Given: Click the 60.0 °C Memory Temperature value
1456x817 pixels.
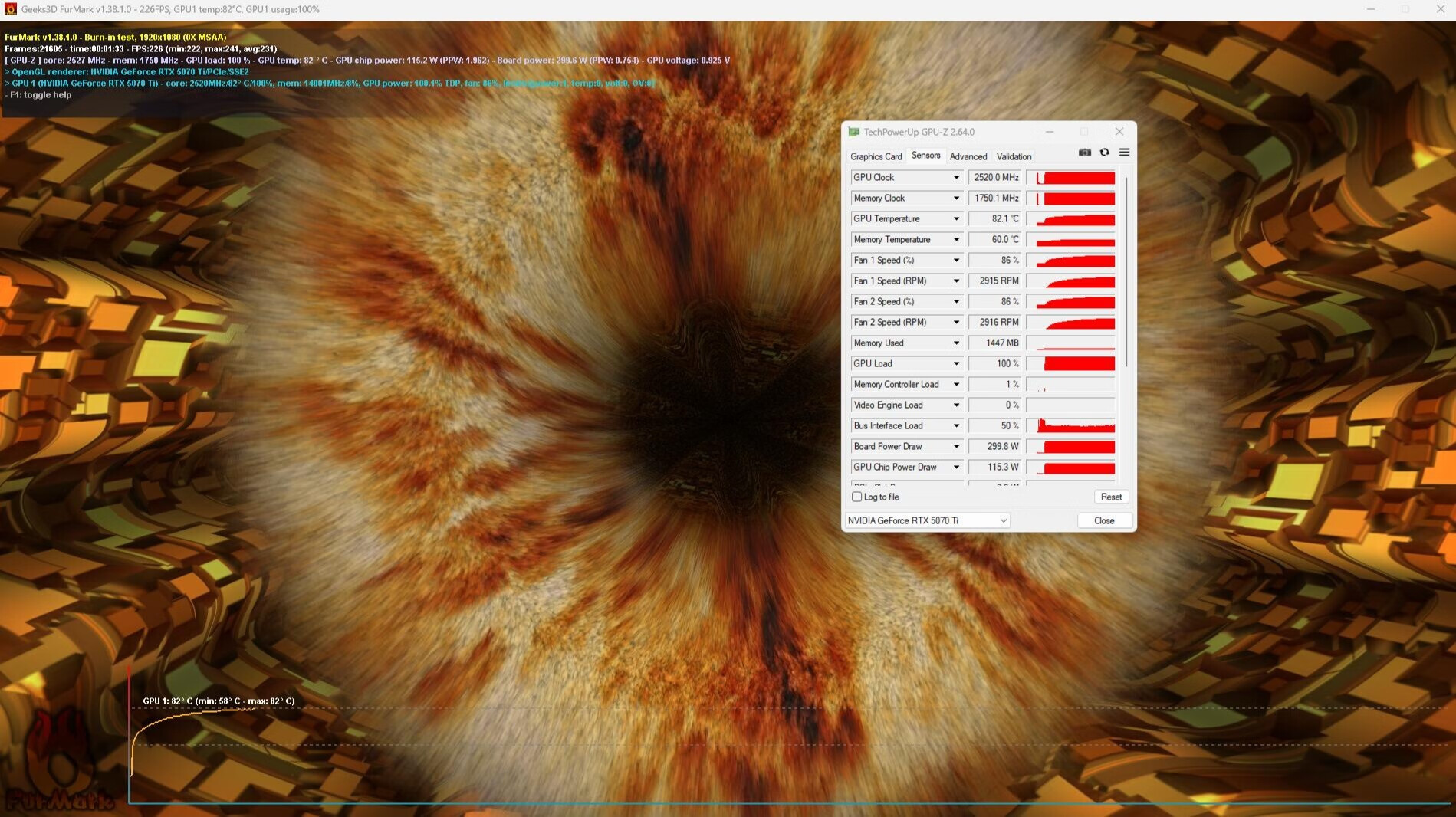Looking at the screenshot, I should pyautogui.click(x=995, y=239).
